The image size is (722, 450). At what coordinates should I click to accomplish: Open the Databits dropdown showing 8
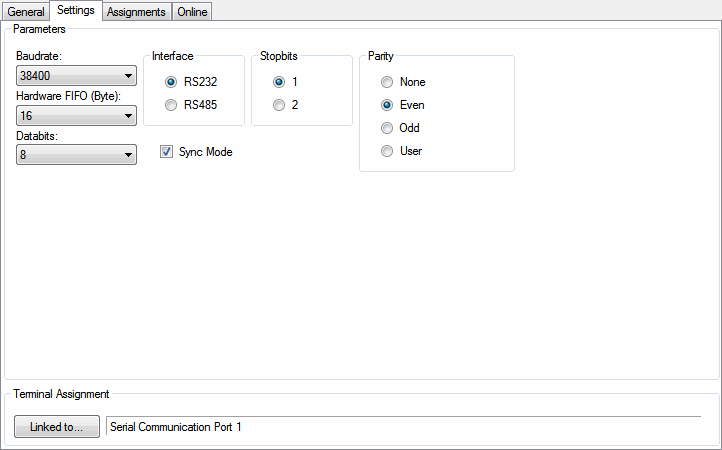click(x=76, y=155)
